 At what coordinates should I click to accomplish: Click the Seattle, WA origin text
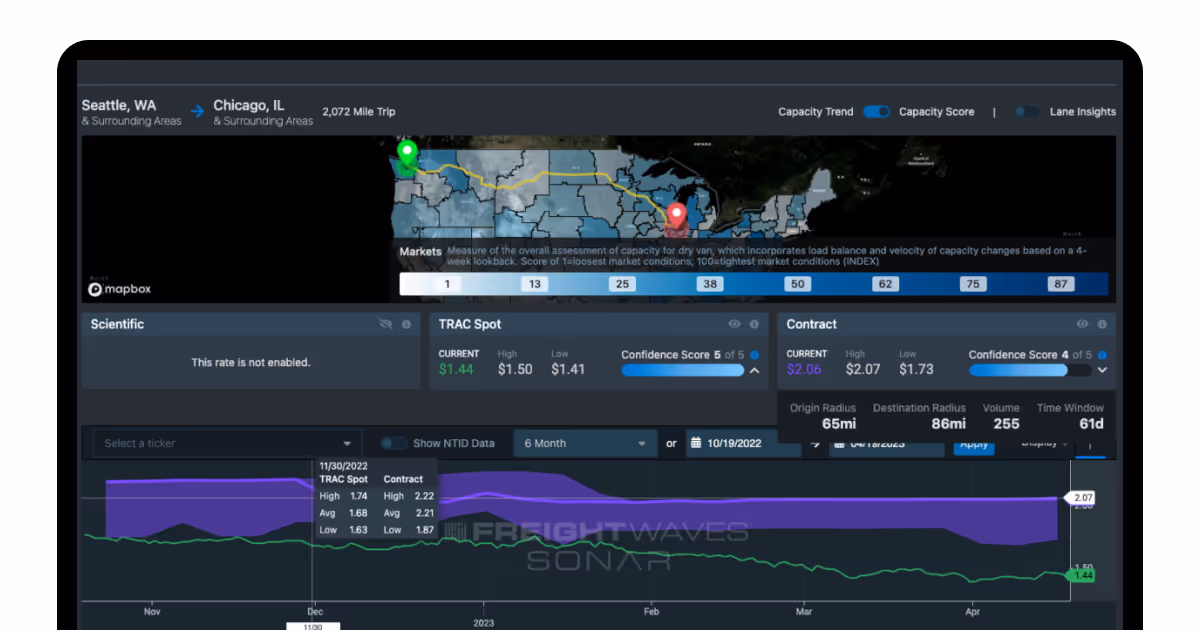[x=119, y=105]
